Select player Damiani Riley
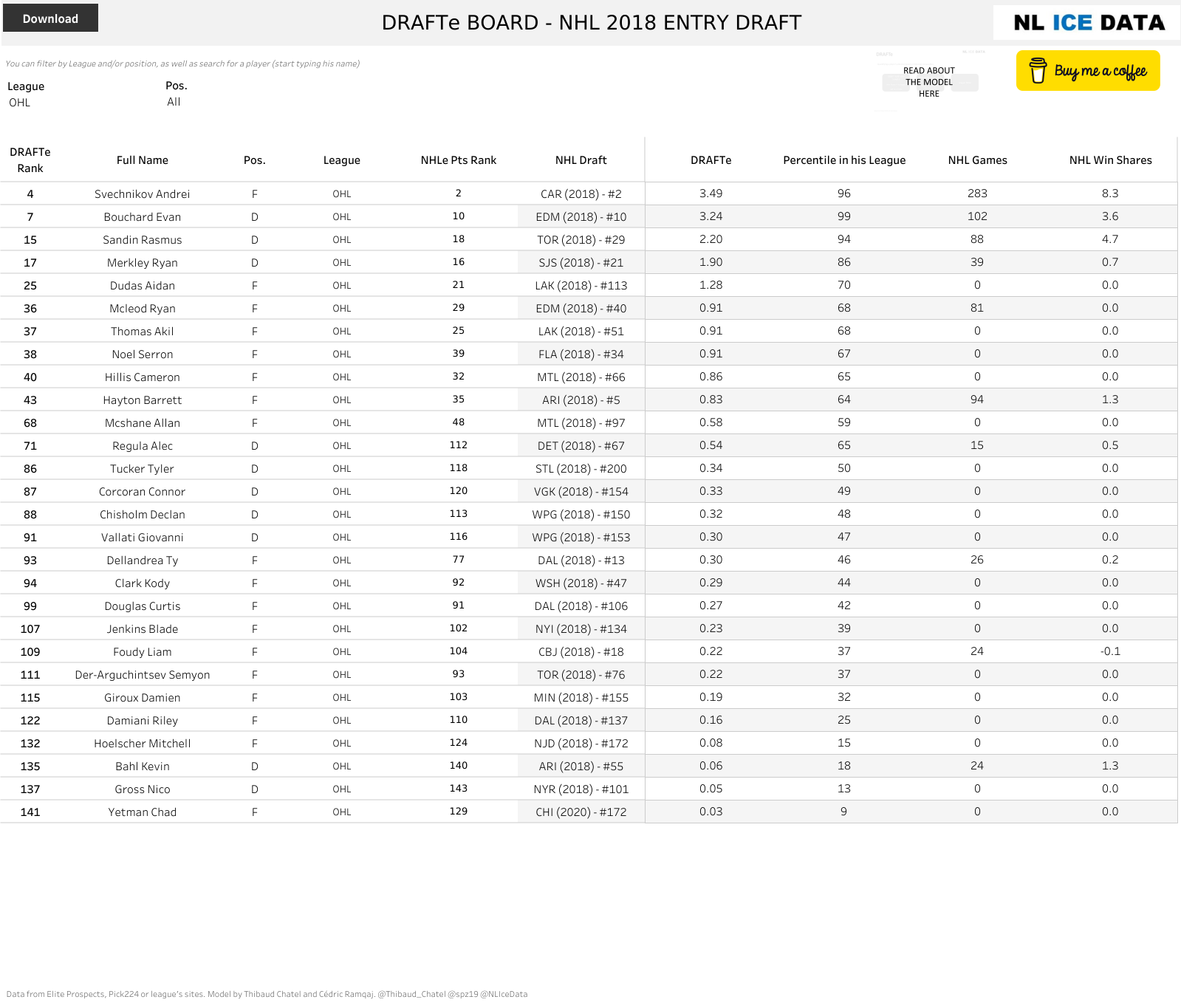Image resolution: width=1181 pixels, height=1008 pixels. tap(143, 721)
